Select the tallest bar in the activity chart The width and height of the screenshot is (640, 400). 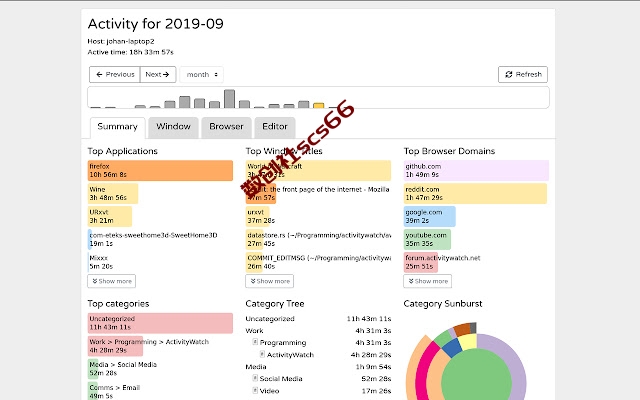point(229,99)
